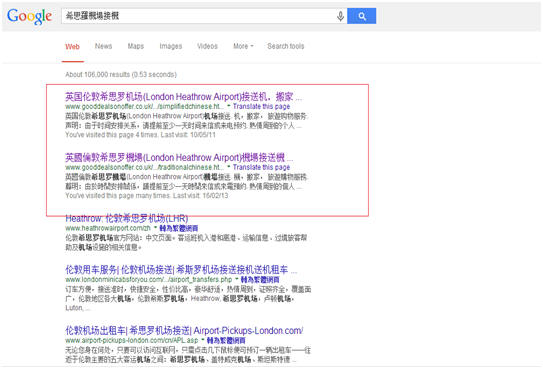Open traditionalchinese gooddealsonoffer URL dropdown arrow
543x369 pixels.
coord(229,166)
